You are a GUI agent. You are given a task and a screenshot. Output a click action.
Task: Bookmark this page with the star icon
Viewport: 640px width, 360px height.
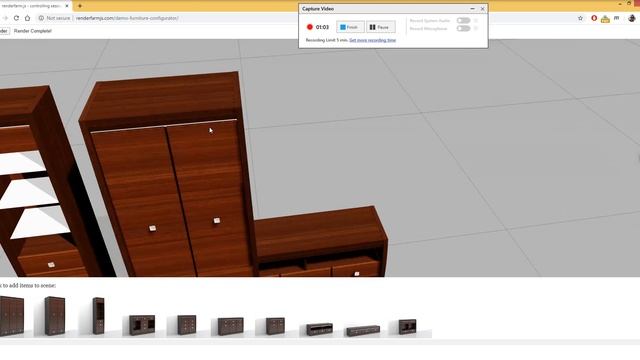coord(580,18)
